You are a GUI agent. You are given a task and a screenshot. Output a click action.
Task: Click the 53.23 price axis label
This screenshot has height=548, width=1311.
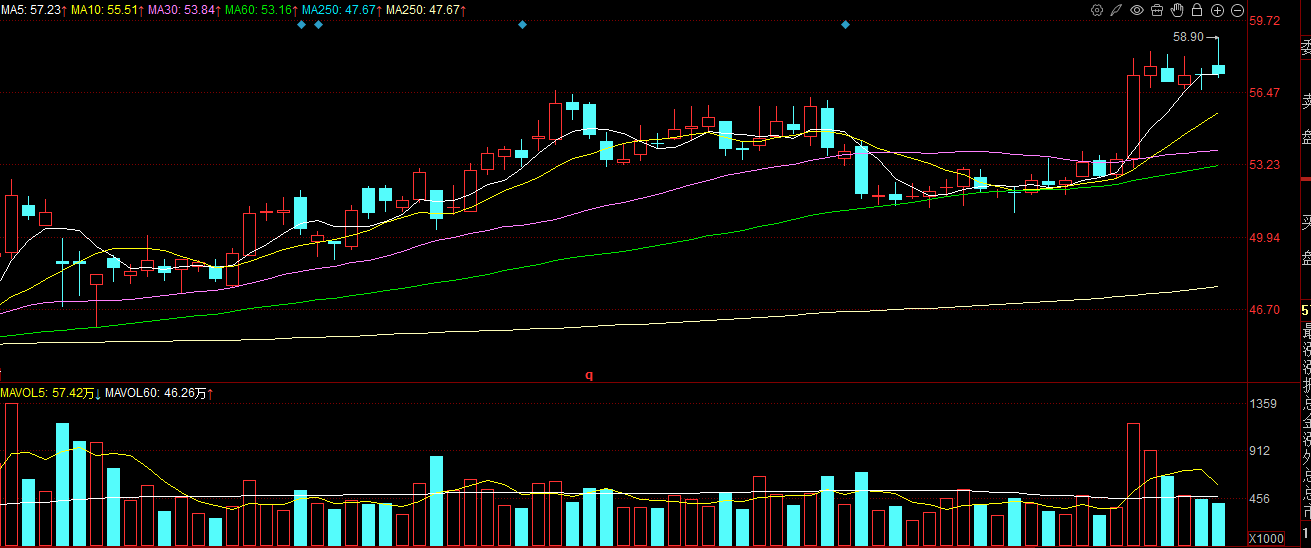pyautogui.click(x=1265, y=165)
